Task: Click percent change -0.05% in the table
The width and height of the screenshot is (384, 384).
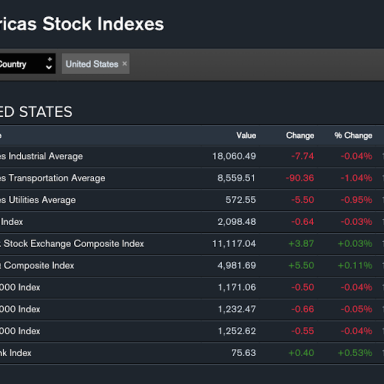Action: [356, 309]
